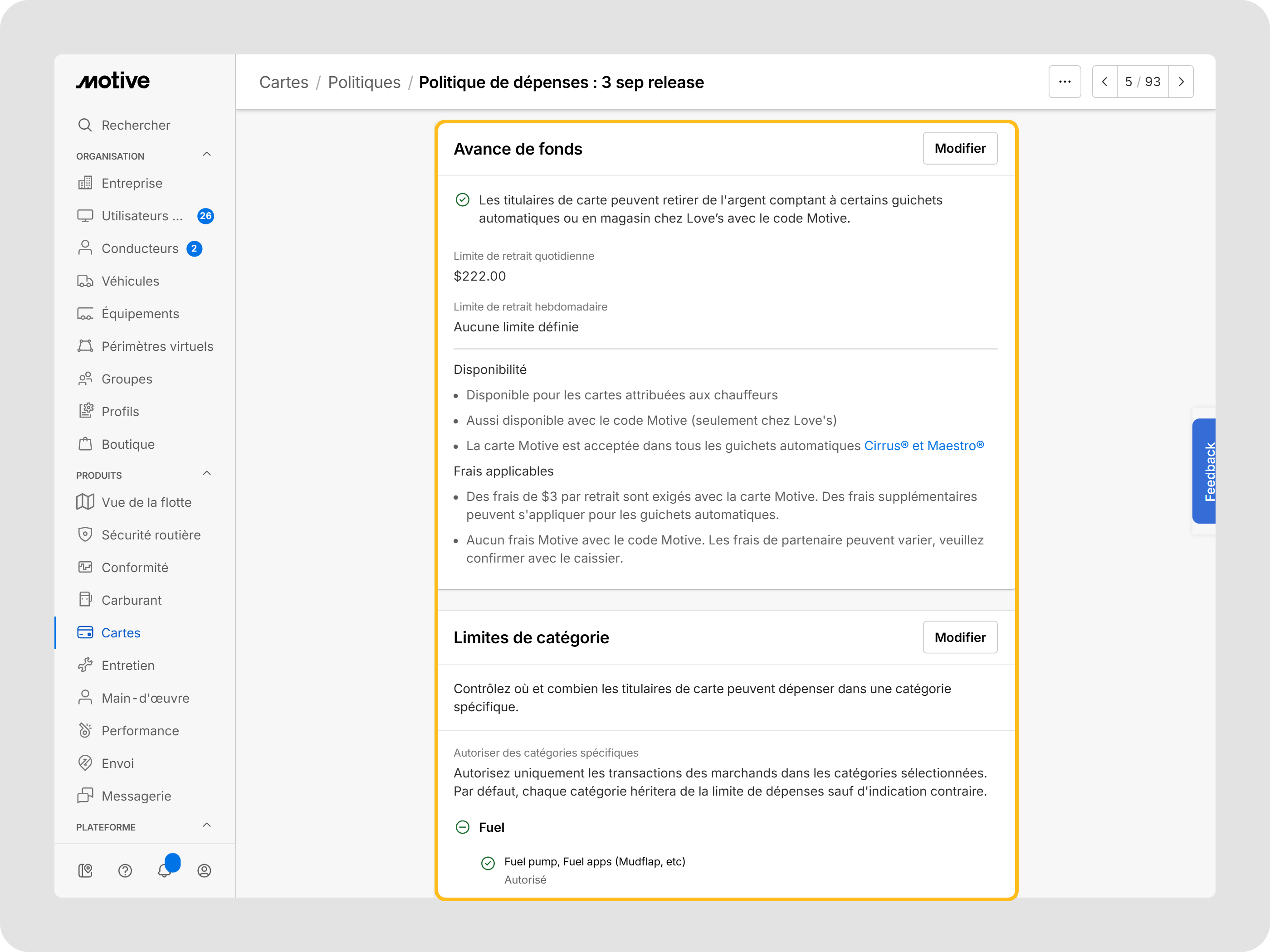
Task: Open the Entreprise building icon
Action: click(x=85, y=183)
